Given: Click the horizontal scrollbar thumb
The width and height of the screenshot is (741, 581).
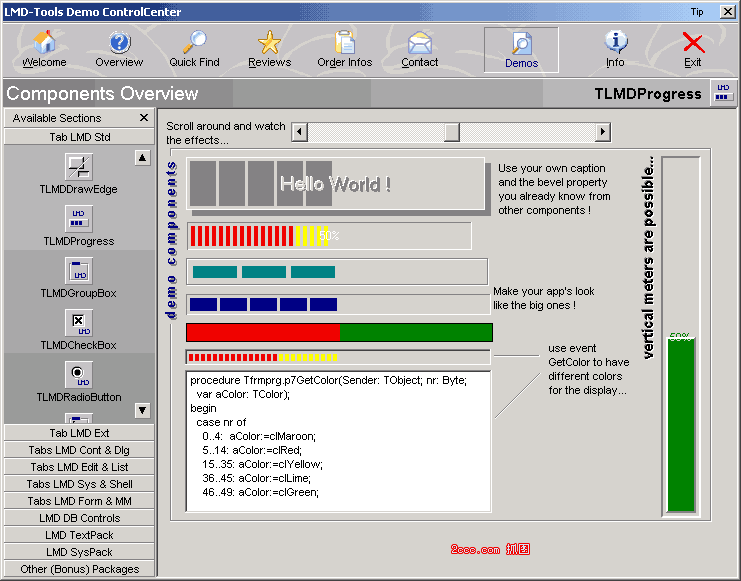Looking at the screenshot, I should pos(452,132).
